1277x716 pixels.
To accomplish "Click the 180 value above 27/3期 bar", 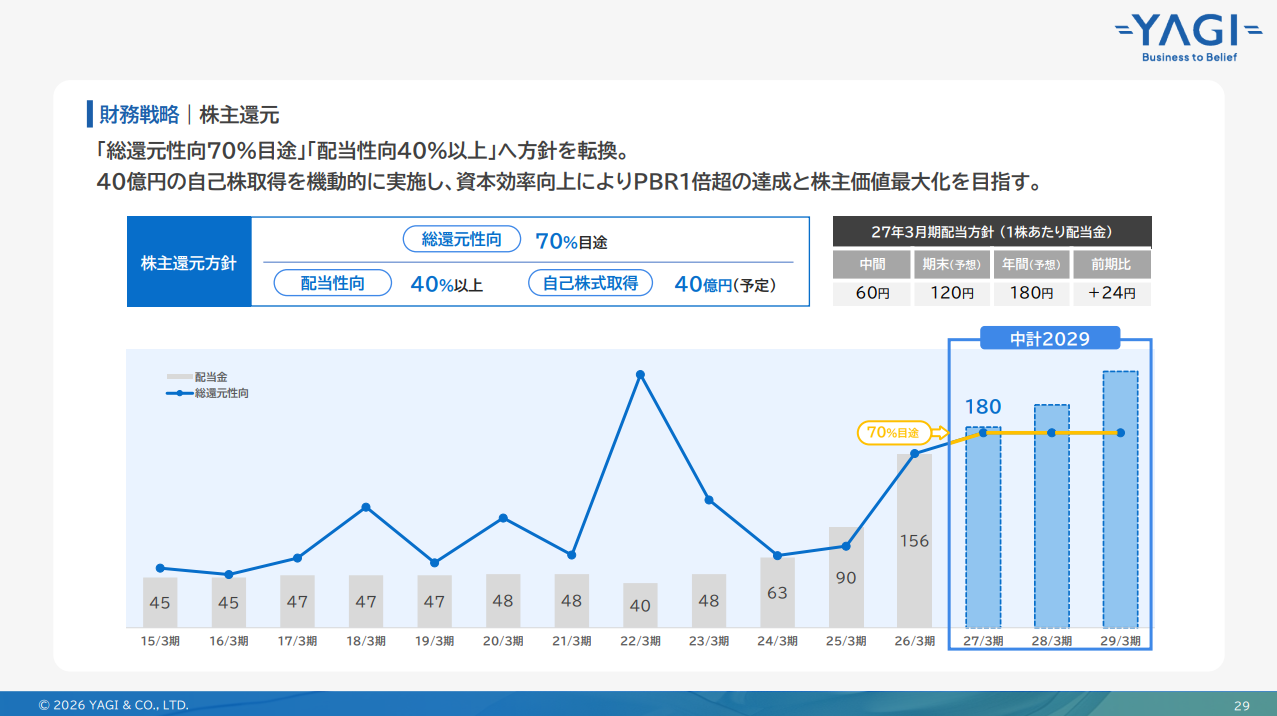I will click(x=983, y=407).
